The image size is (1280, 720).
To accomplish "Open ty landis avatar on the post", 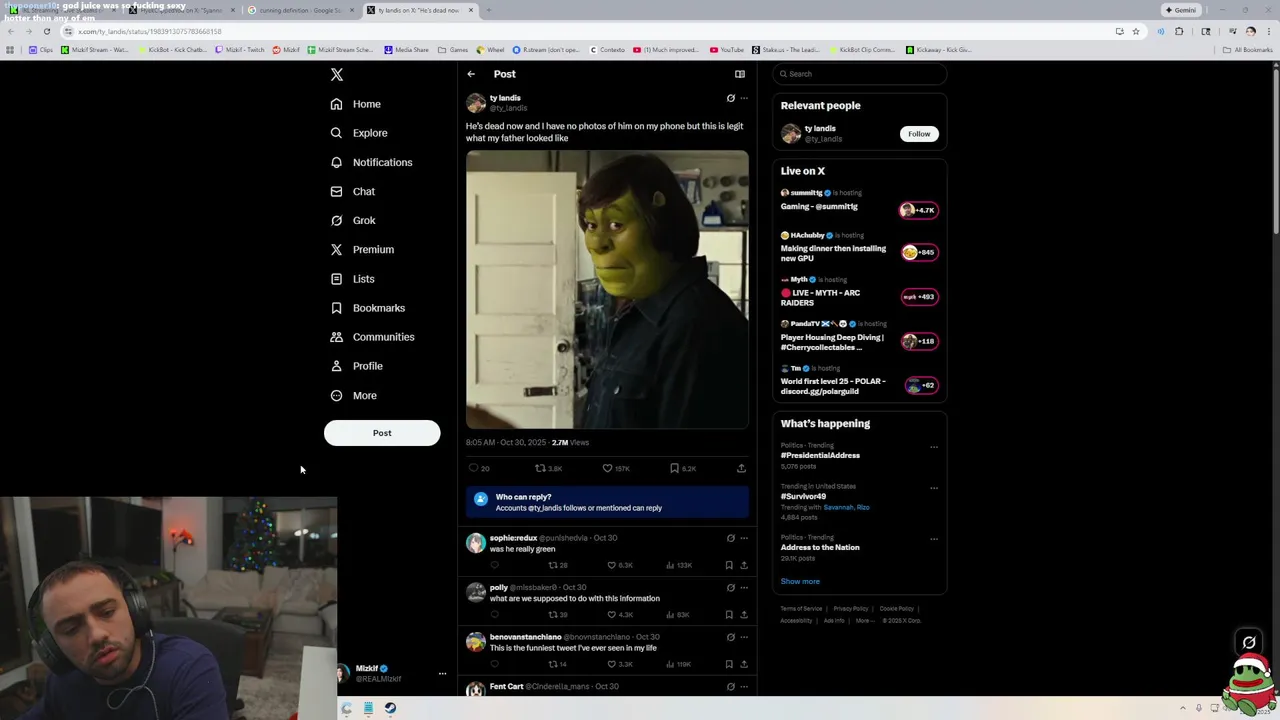I will click(476, 103).
